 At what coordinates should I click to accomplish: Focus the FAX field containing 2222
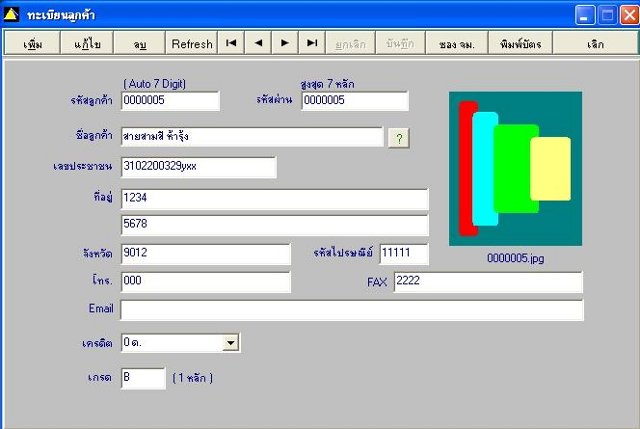[x=488, y=282]
